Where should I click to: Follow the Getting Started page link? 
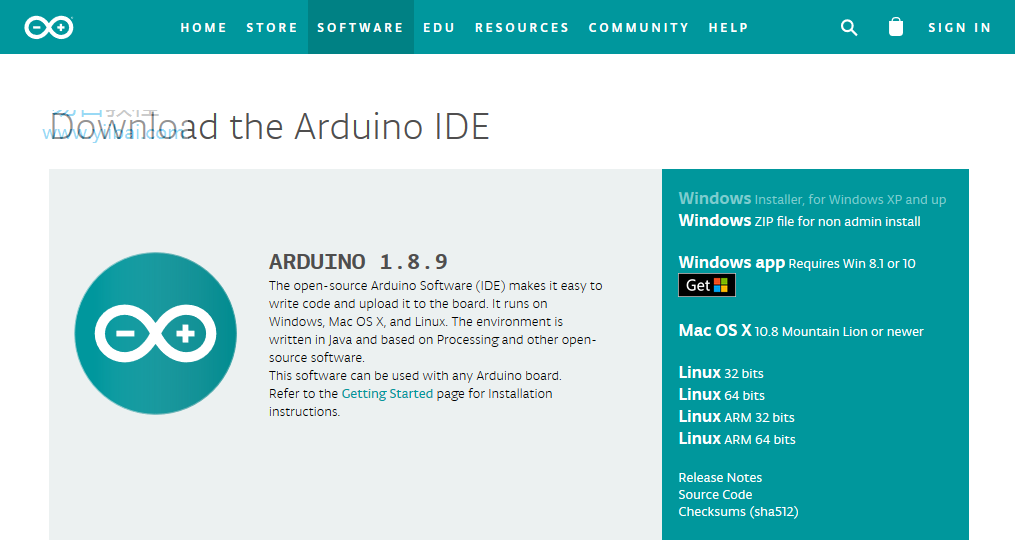(x=387, y=394)
